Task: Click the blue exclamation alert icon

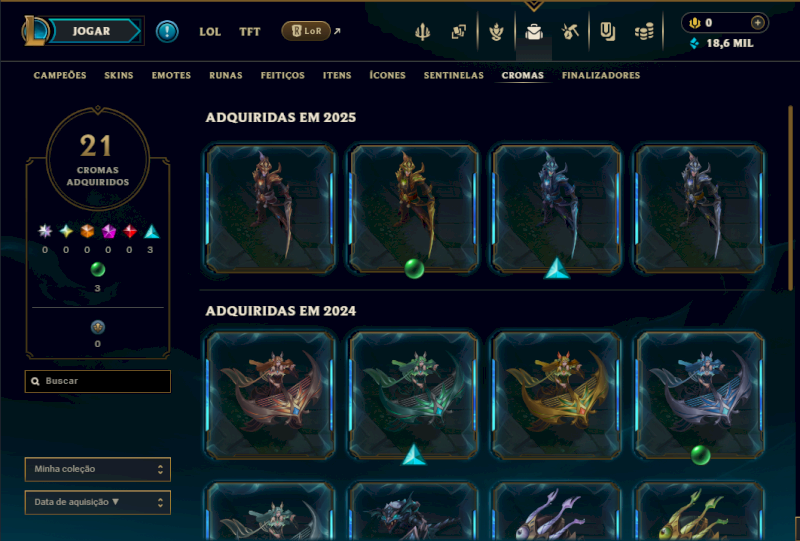Action: (167, 32)
